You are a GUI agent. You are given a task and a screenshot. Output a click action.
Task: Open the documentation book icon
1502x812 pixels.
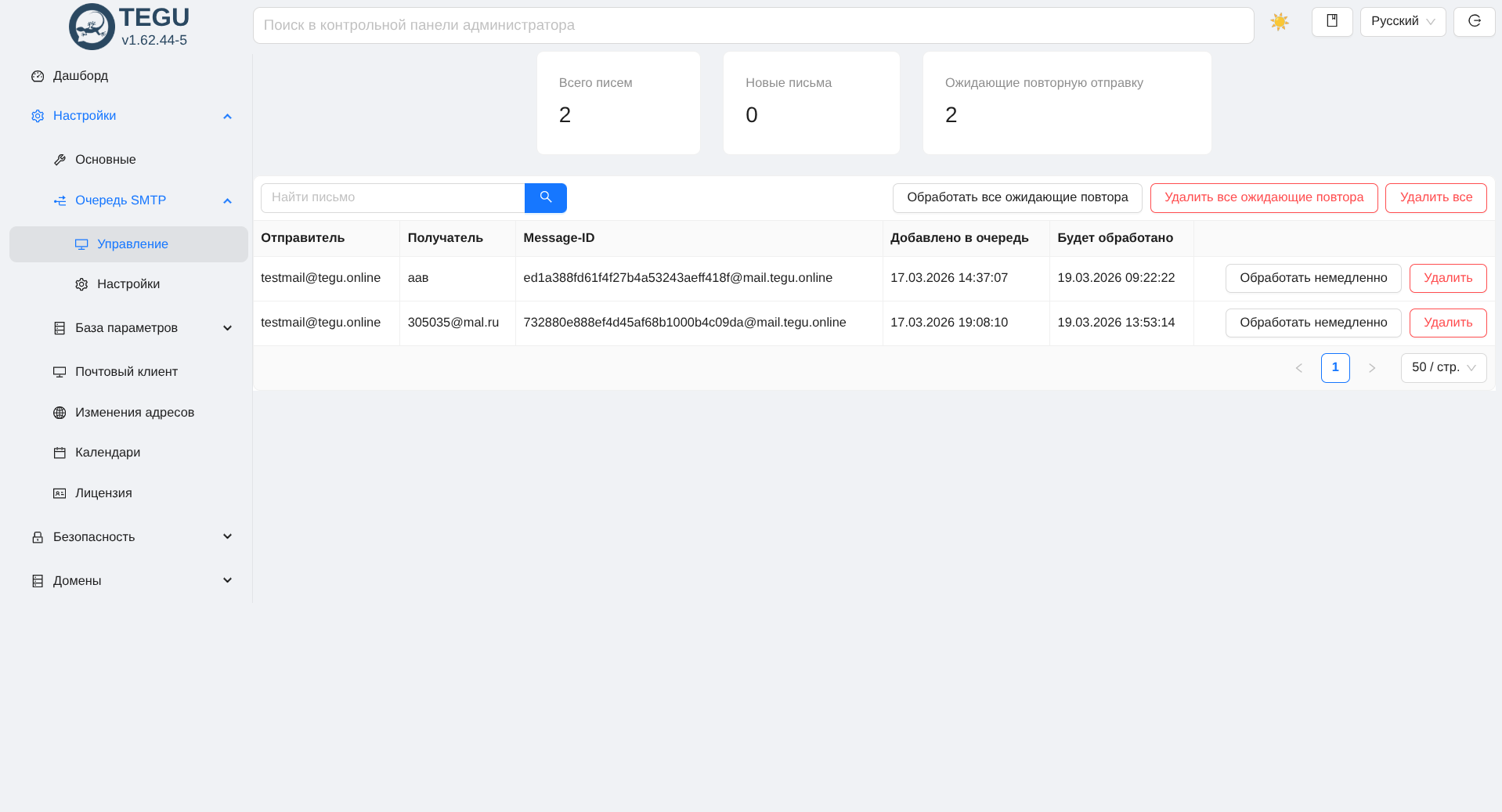point(1331,21)
